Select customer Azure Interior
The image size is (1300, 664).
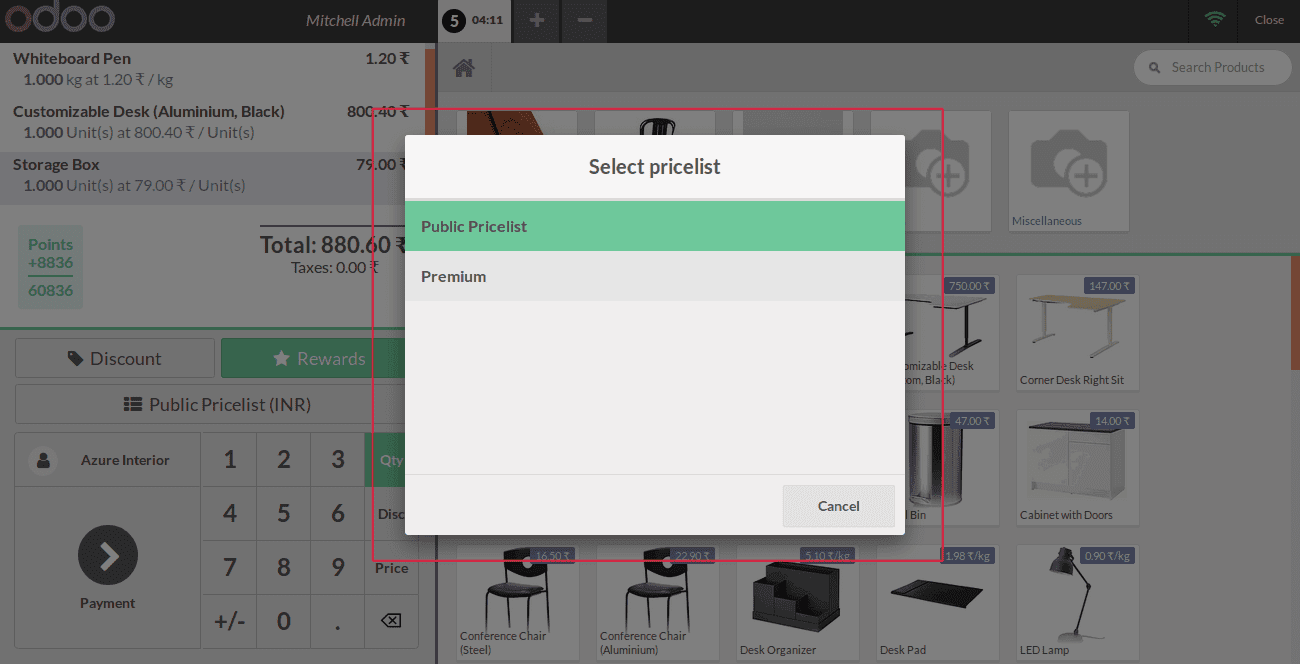[108, 460]
